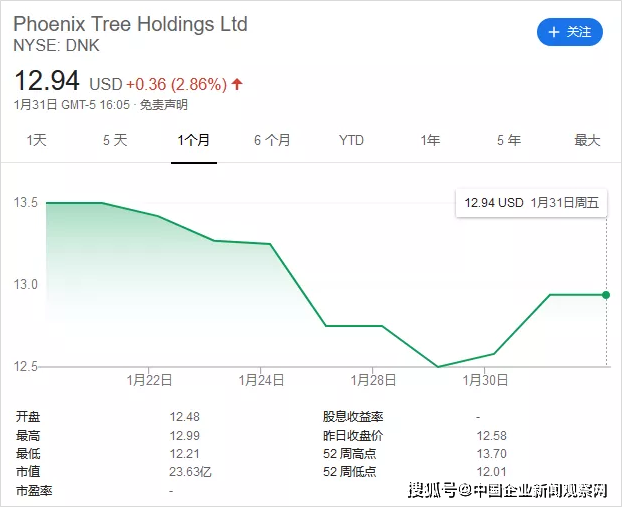
Task: Select the 最大 range tab
Action: pos(587,140)
